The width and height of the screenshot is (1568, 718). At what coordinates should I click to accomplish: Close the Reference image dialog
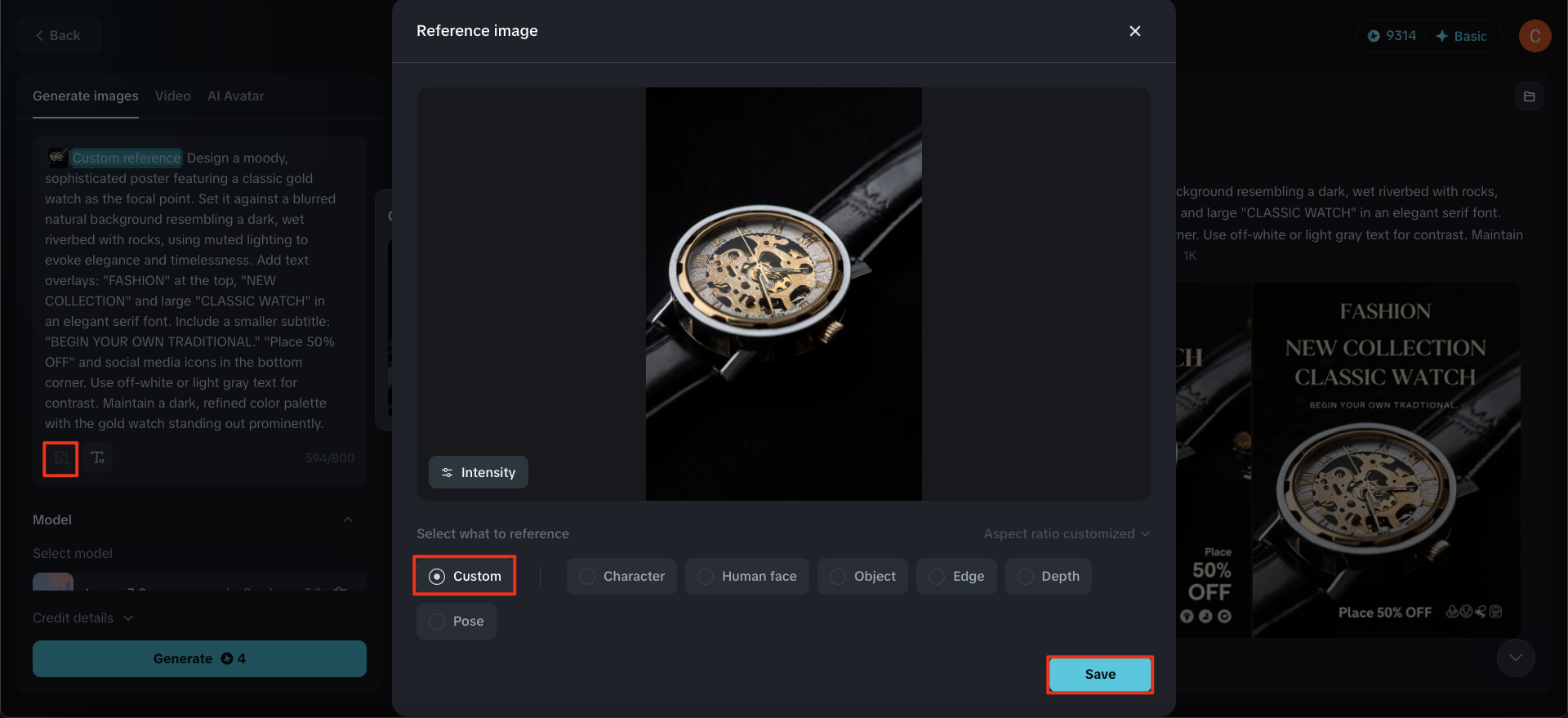tap(1134, 31)
